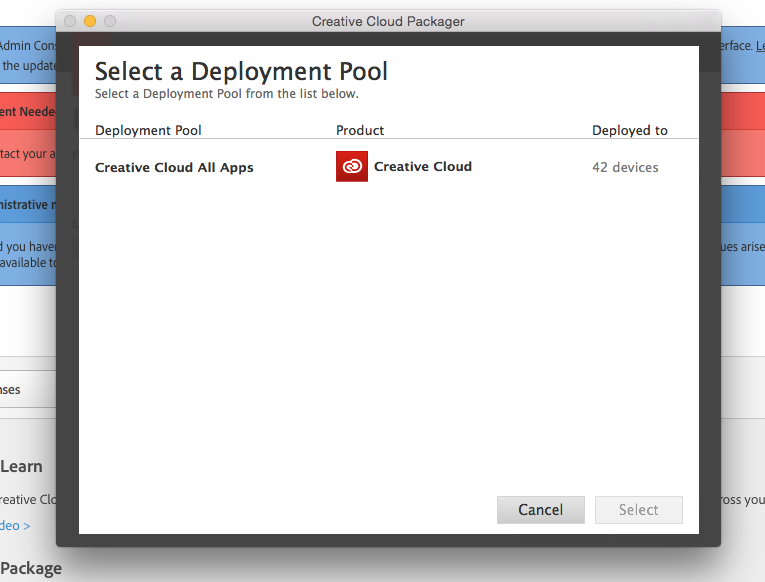Click the Learn heading in background
765x582 pixels.
pyautogui.click(x=22, y=466)
